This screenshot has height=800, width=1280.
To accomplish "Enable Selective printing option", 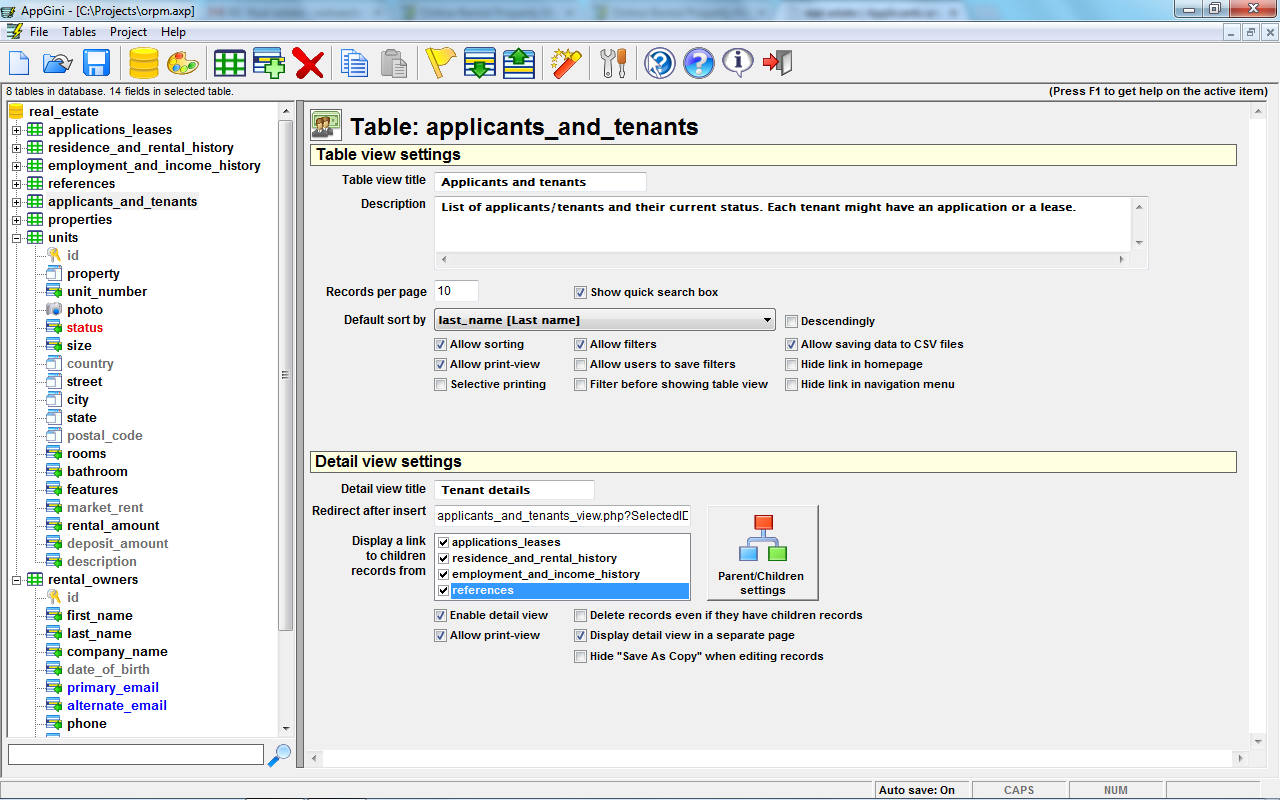I will click(x=440, y=384).
